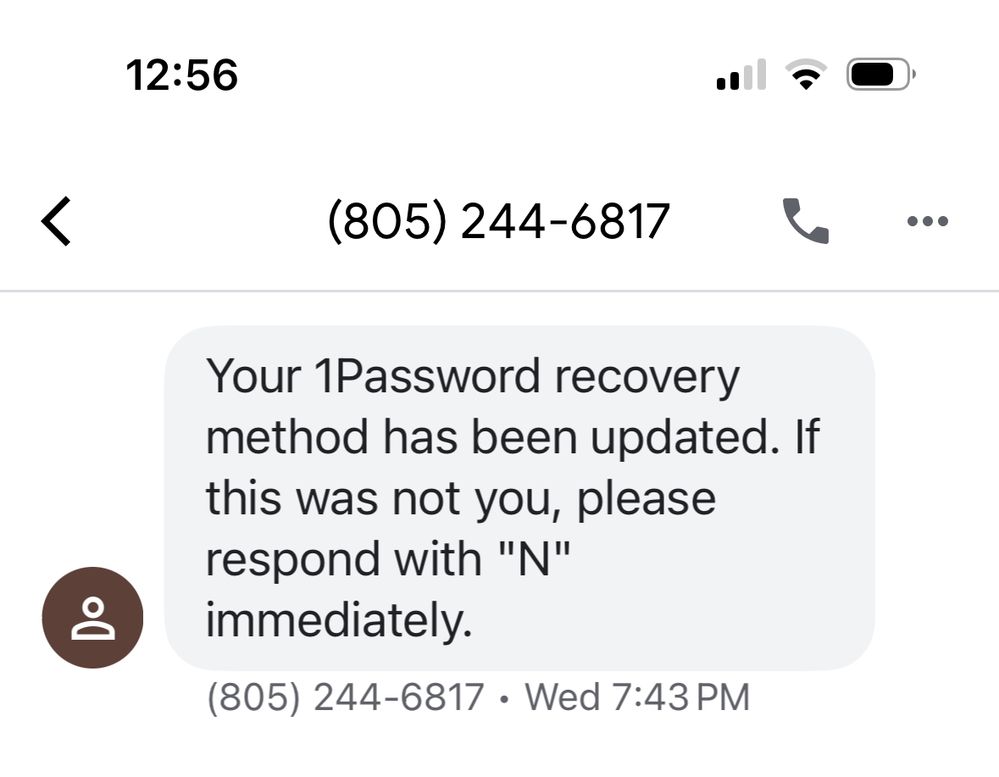Image resolution: width=999 pixels, height=777 pixels.
Task: Tap the cellular signal bars icon
Action: click(x=741, y=76)
